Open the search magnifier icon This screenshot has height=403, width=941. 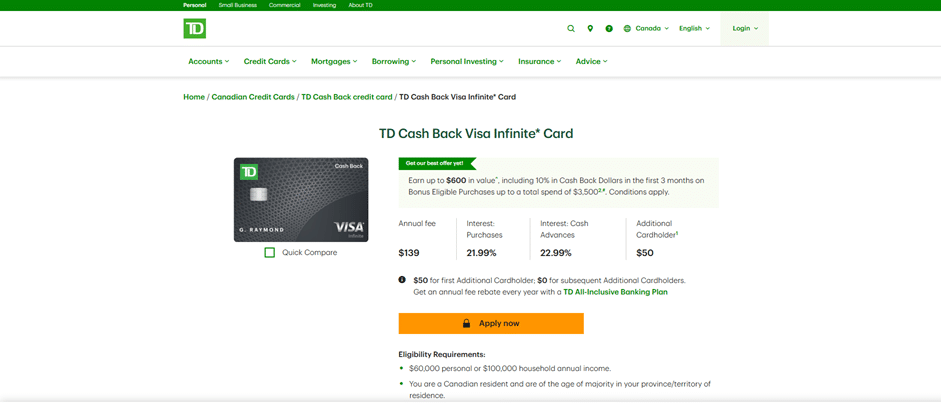tap(571, 28)
